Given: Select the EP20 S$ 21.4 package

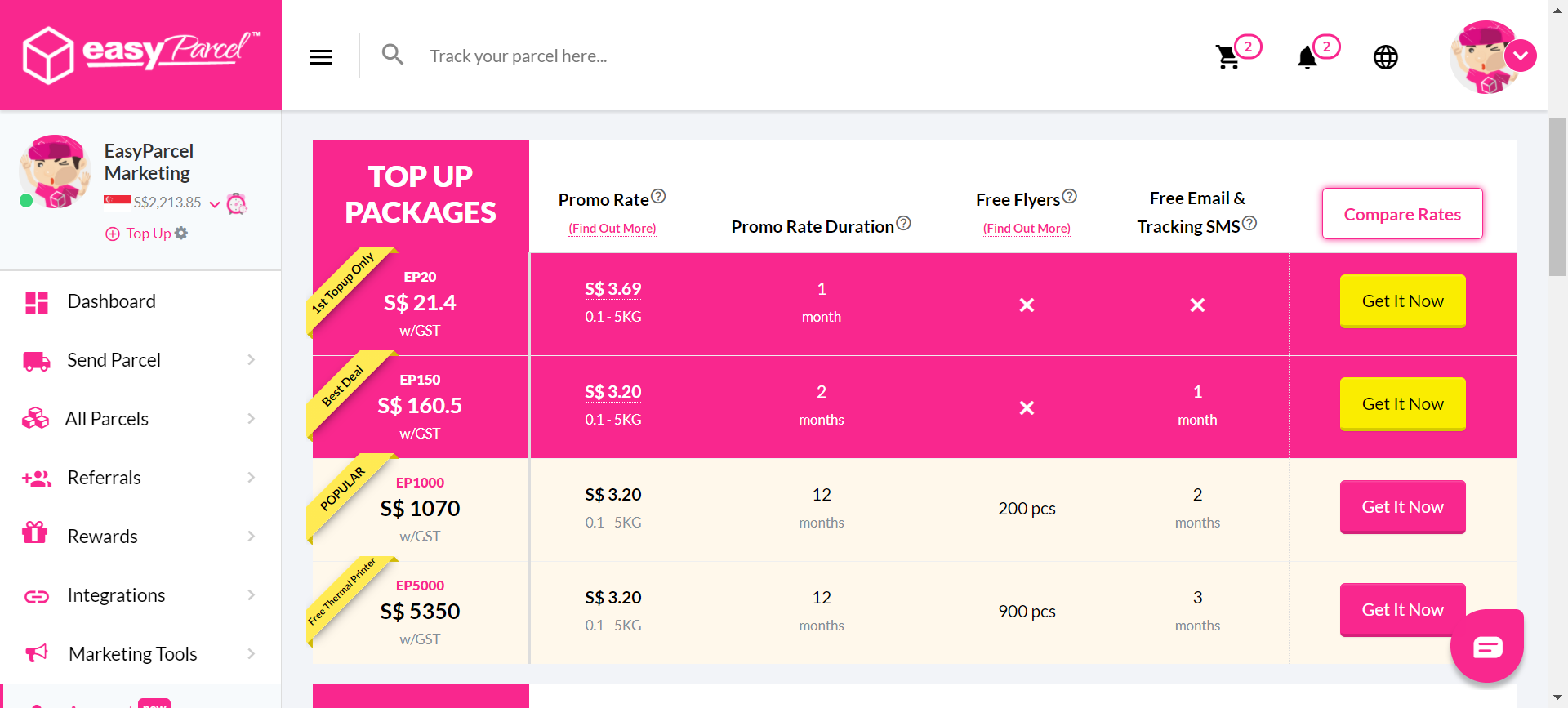Looking at the screenshot, I should 420,303.
